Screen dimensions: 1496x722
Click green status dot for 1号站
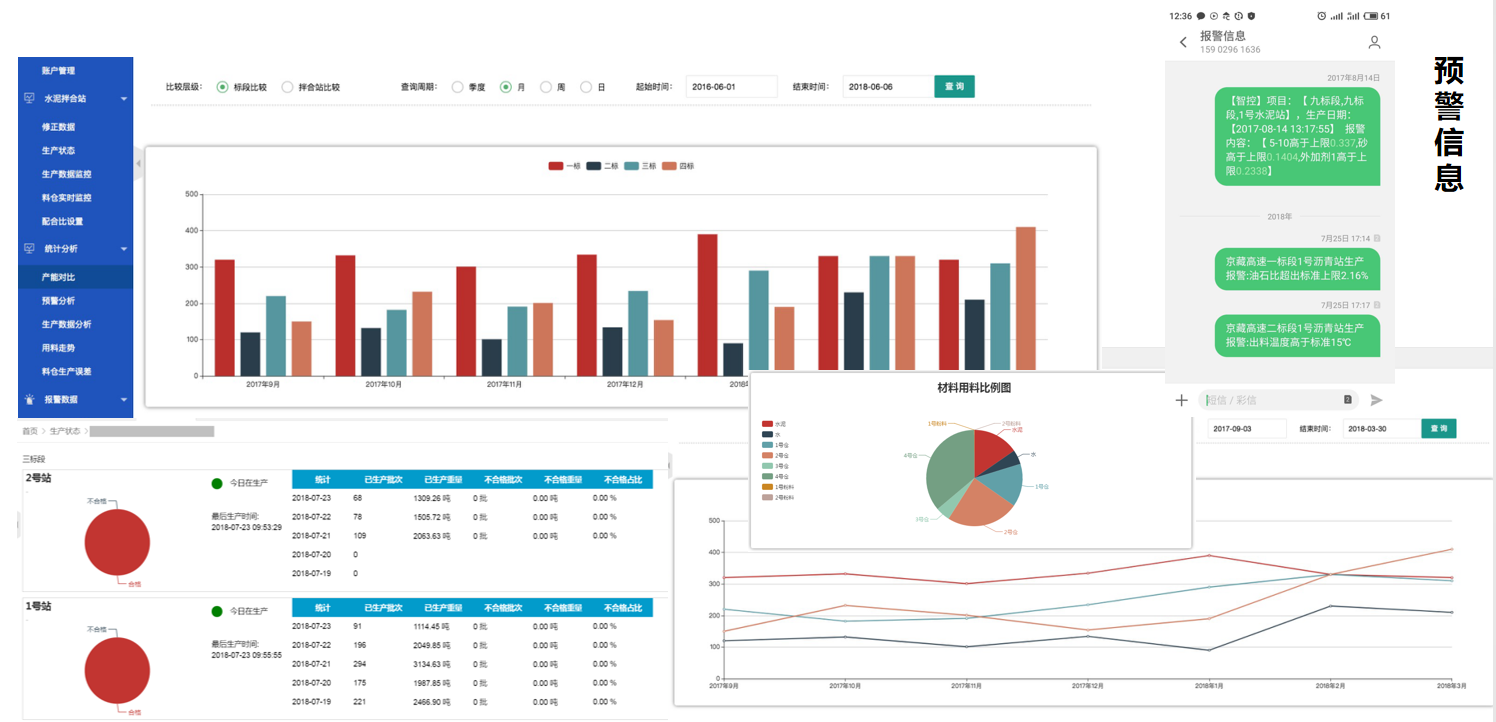click(x=217, y=611)
